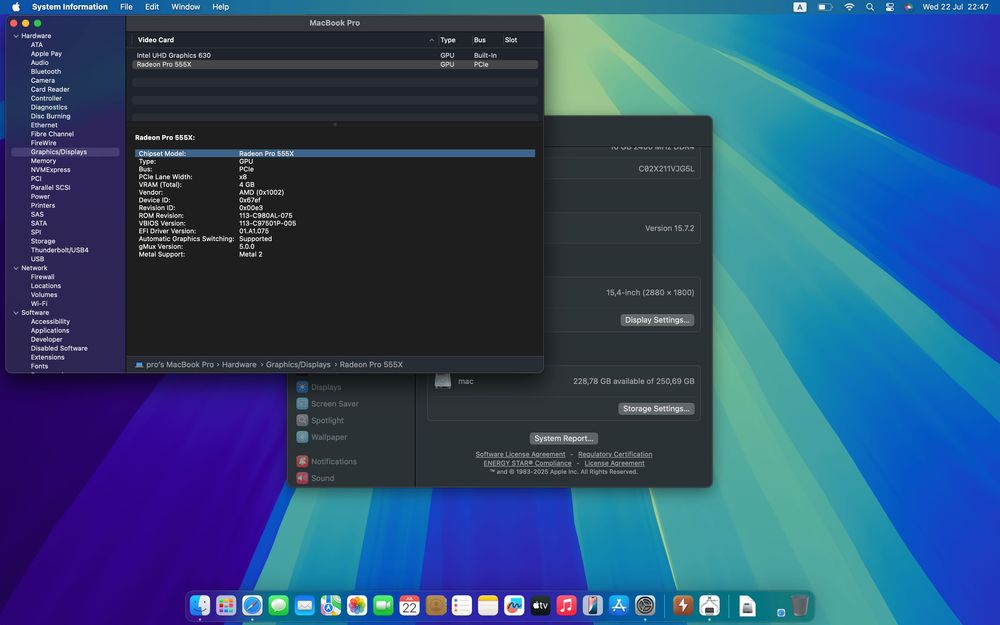Click the Siri icon in menu bar

click(x=909, y=7)
